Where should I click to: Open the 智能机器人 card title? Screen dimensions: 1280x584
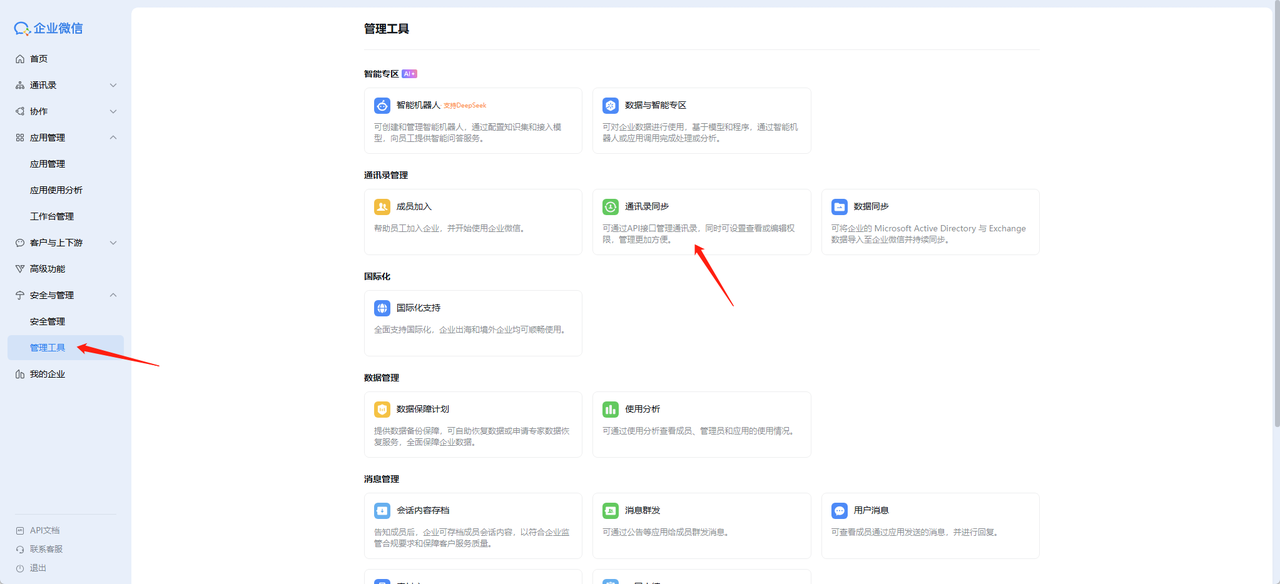pos(418,105)
